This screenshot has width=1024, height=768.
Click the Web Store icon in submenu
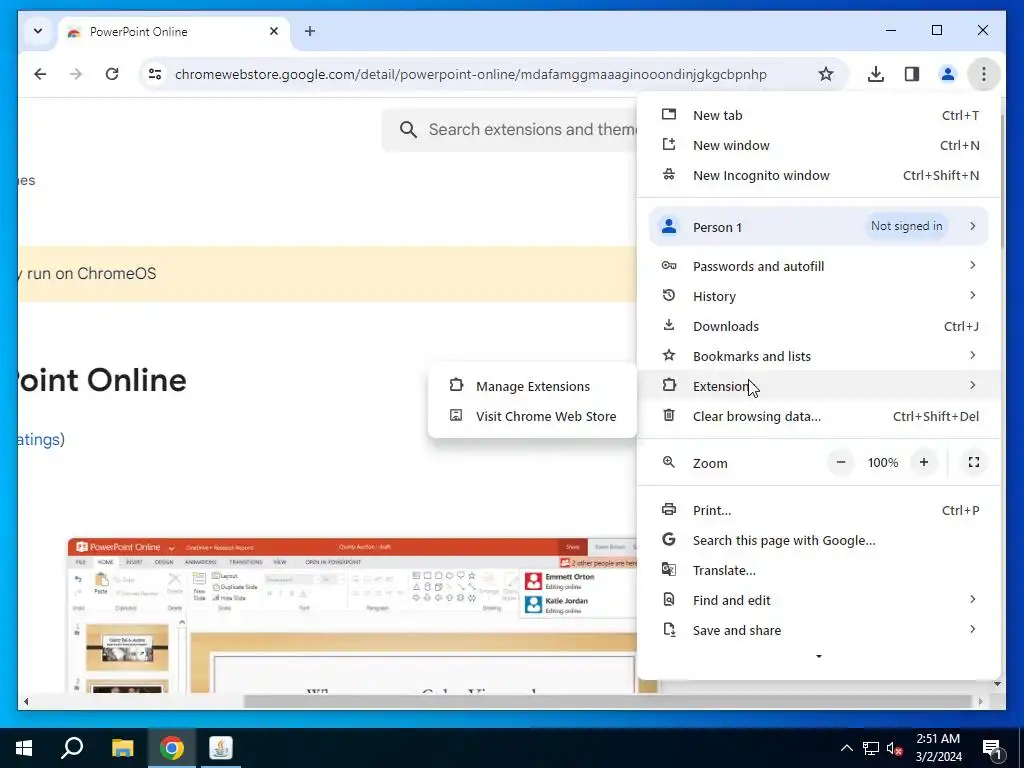click(x=456, y=415)
